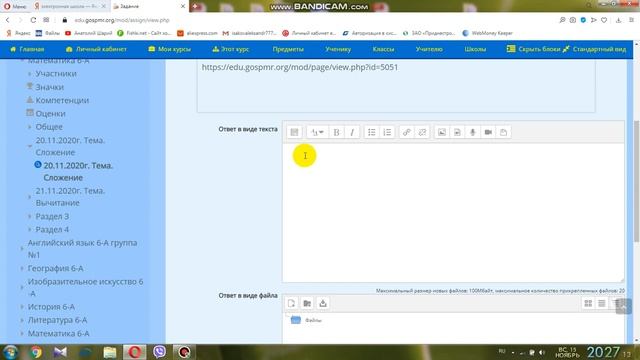Click the Windows Start button
The height and width of the screenshot is (360, 640).
[x=11, y=352]
